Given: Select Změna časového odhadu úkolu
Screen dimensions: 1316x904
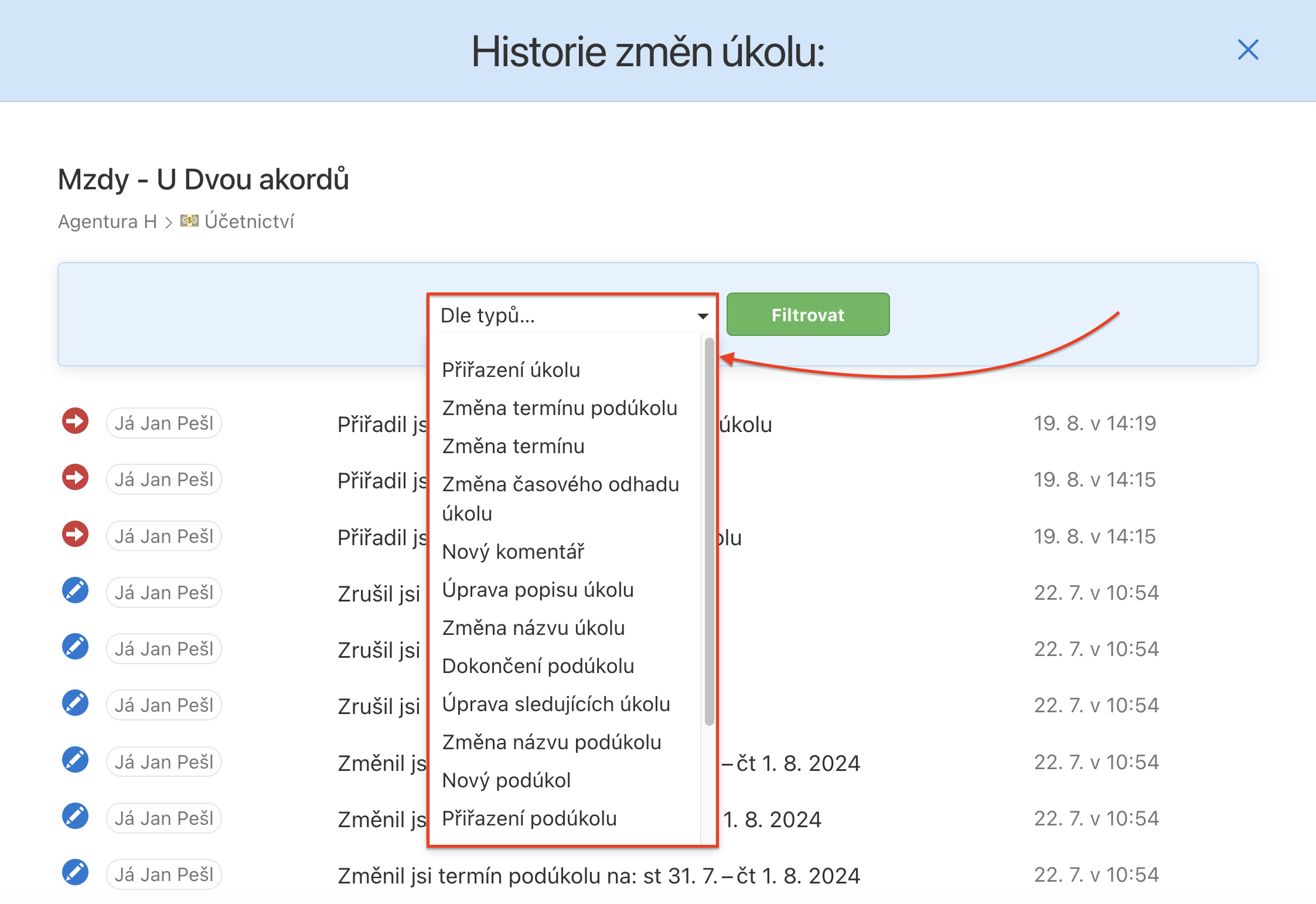Looking at the screenshot, I should pos(561,498).
